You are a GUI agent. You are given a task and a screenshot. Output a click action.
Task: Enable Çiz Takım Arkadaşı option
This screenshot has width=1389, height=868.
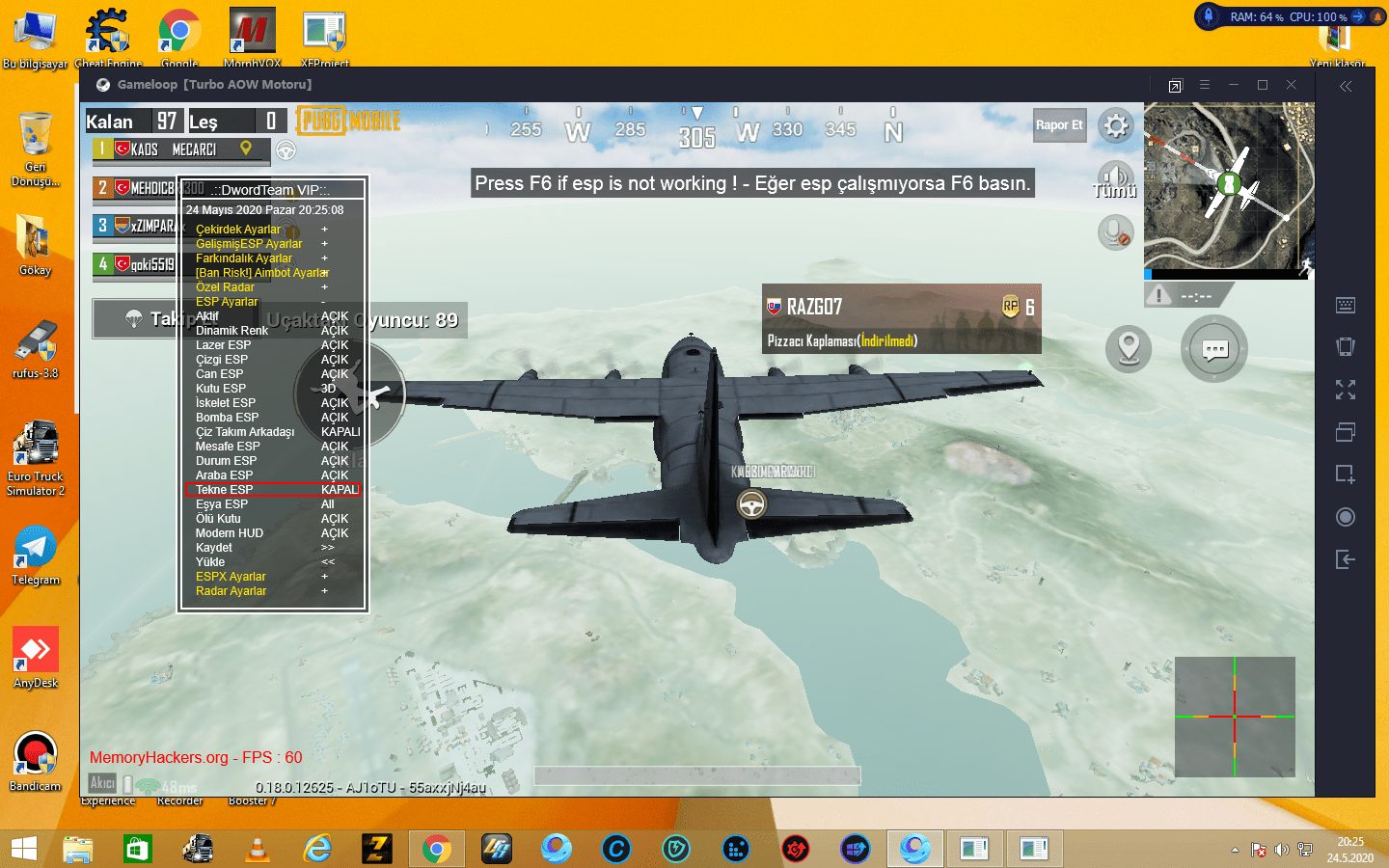click(273, 432)
